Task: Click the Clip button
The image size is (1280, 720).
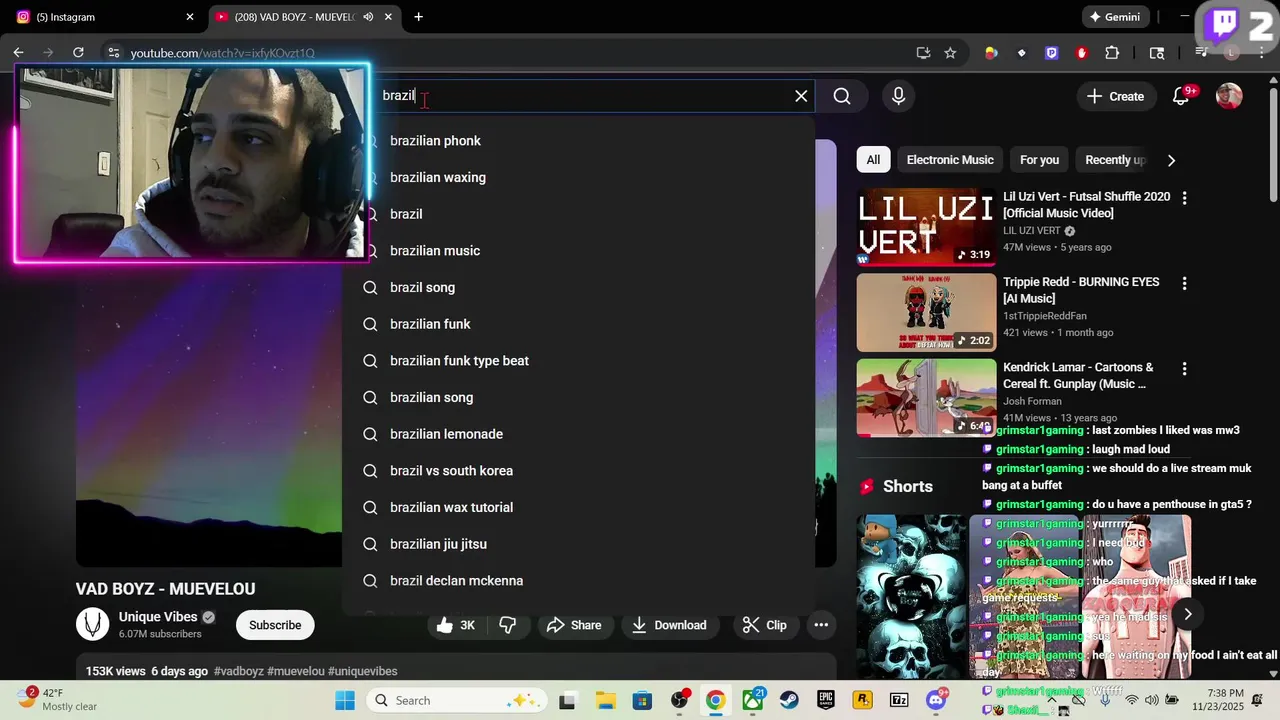Action: pos(765,625)
